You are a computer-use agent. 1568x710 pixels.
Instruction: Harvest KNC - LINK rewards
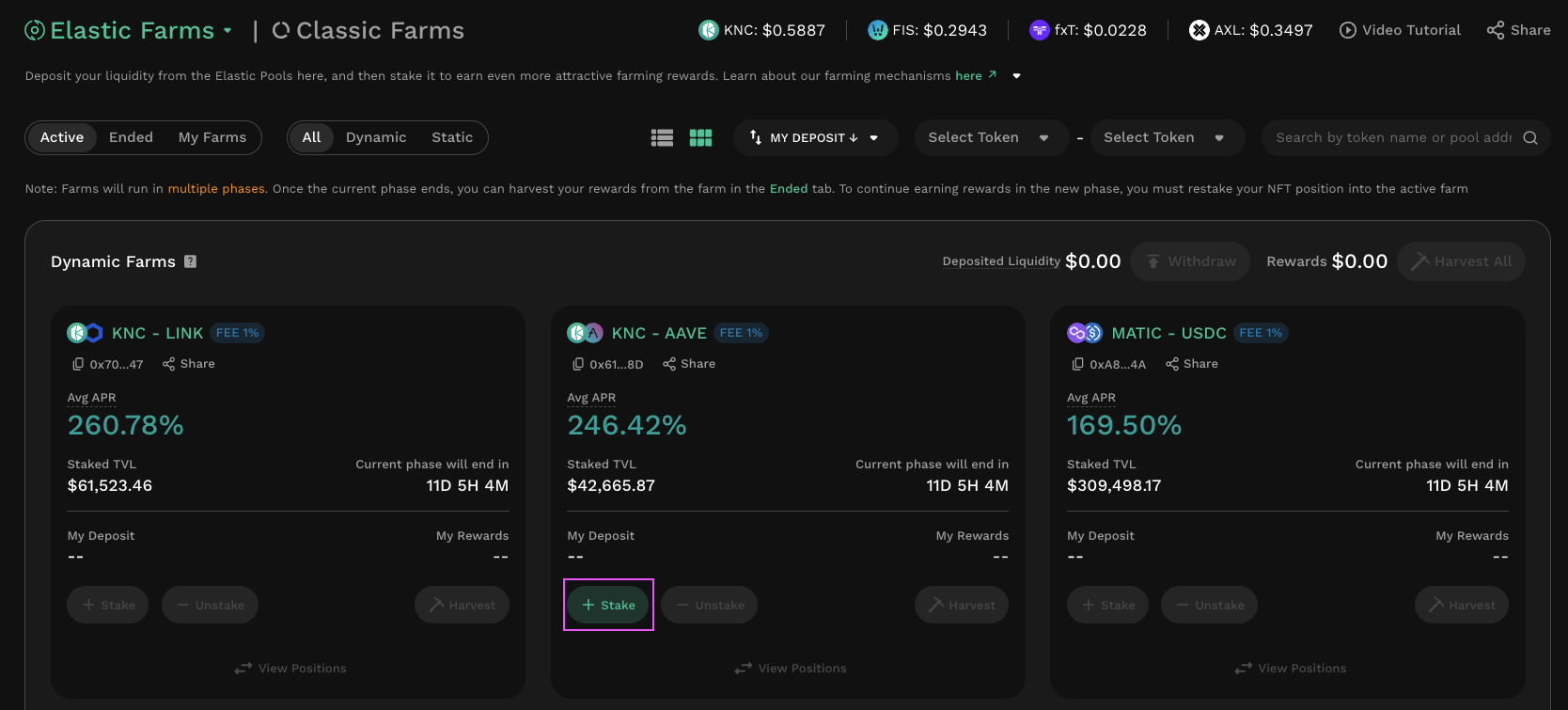pos(462,605)
